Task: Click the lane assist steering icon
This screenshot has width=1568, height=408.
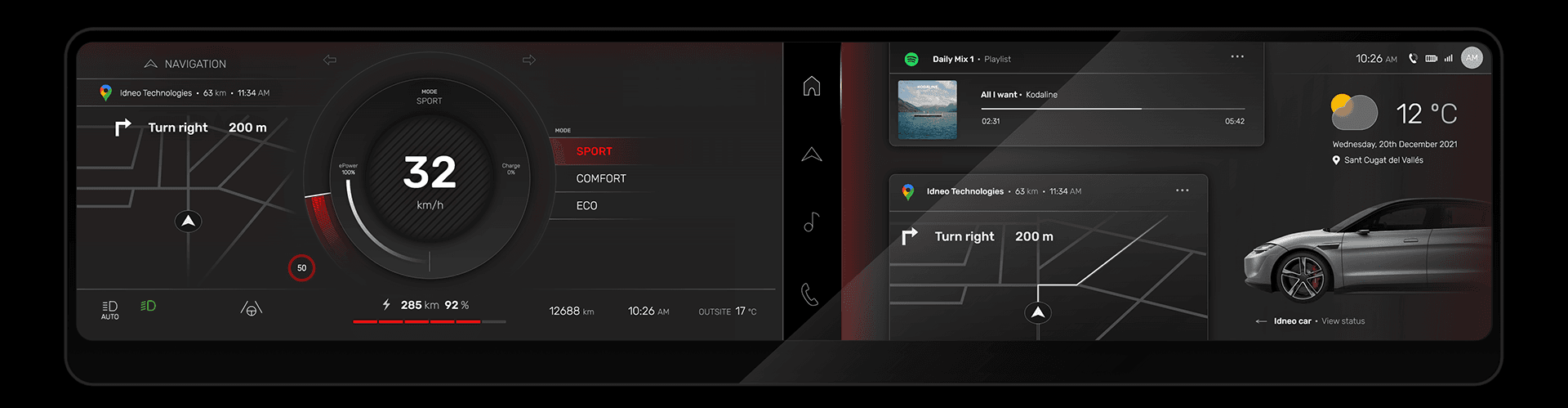Action: (x=251, y=308)
